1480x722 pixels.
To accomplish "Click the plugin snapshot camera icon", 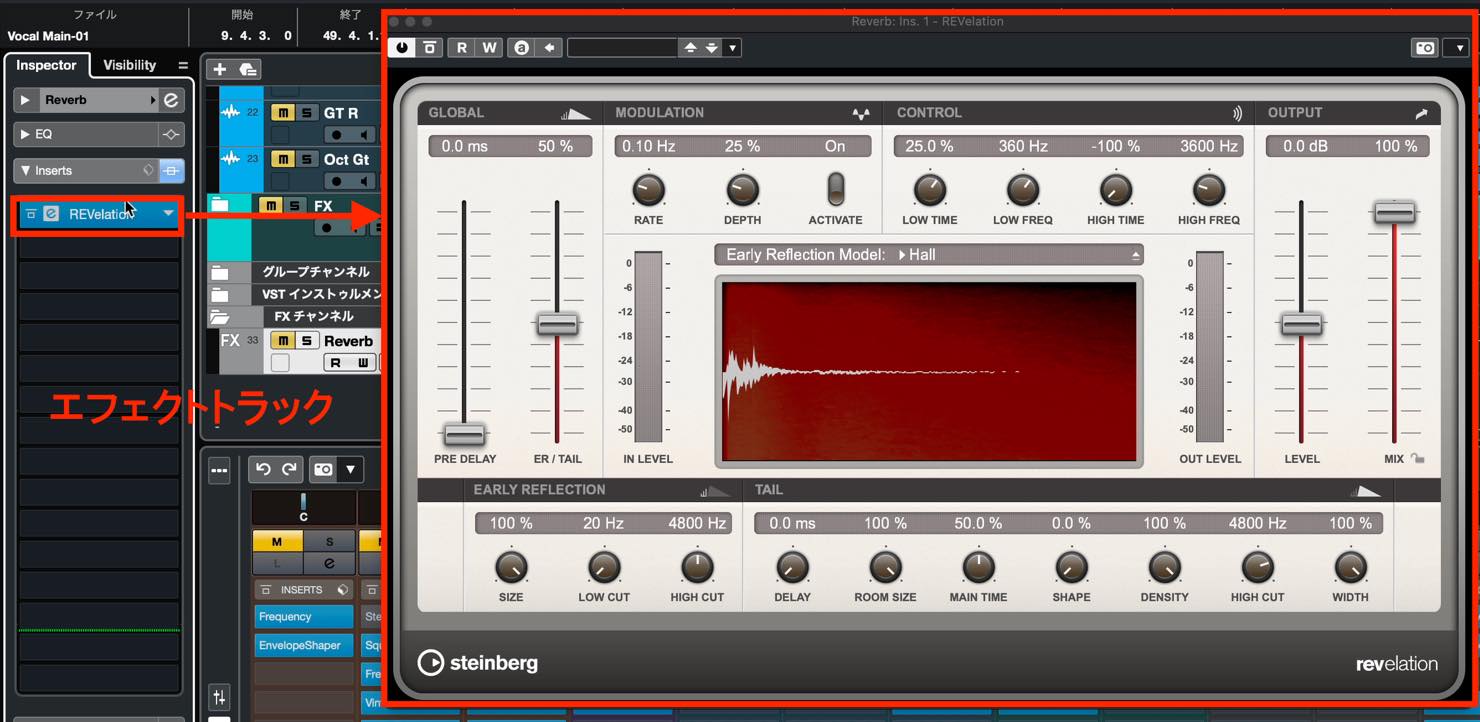I will (1425, 47).
